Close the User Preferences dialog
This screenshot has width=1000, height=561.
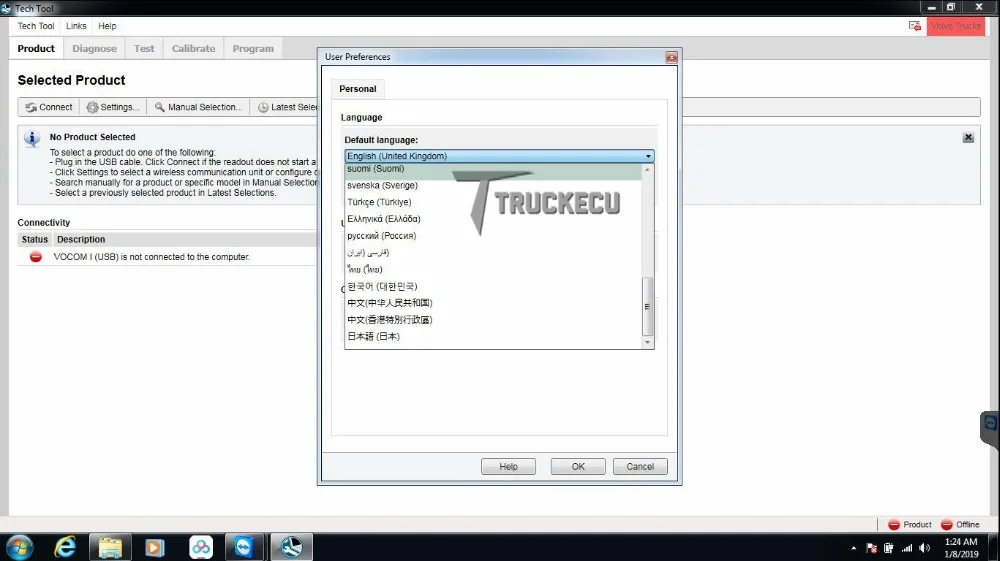[672, 57]
